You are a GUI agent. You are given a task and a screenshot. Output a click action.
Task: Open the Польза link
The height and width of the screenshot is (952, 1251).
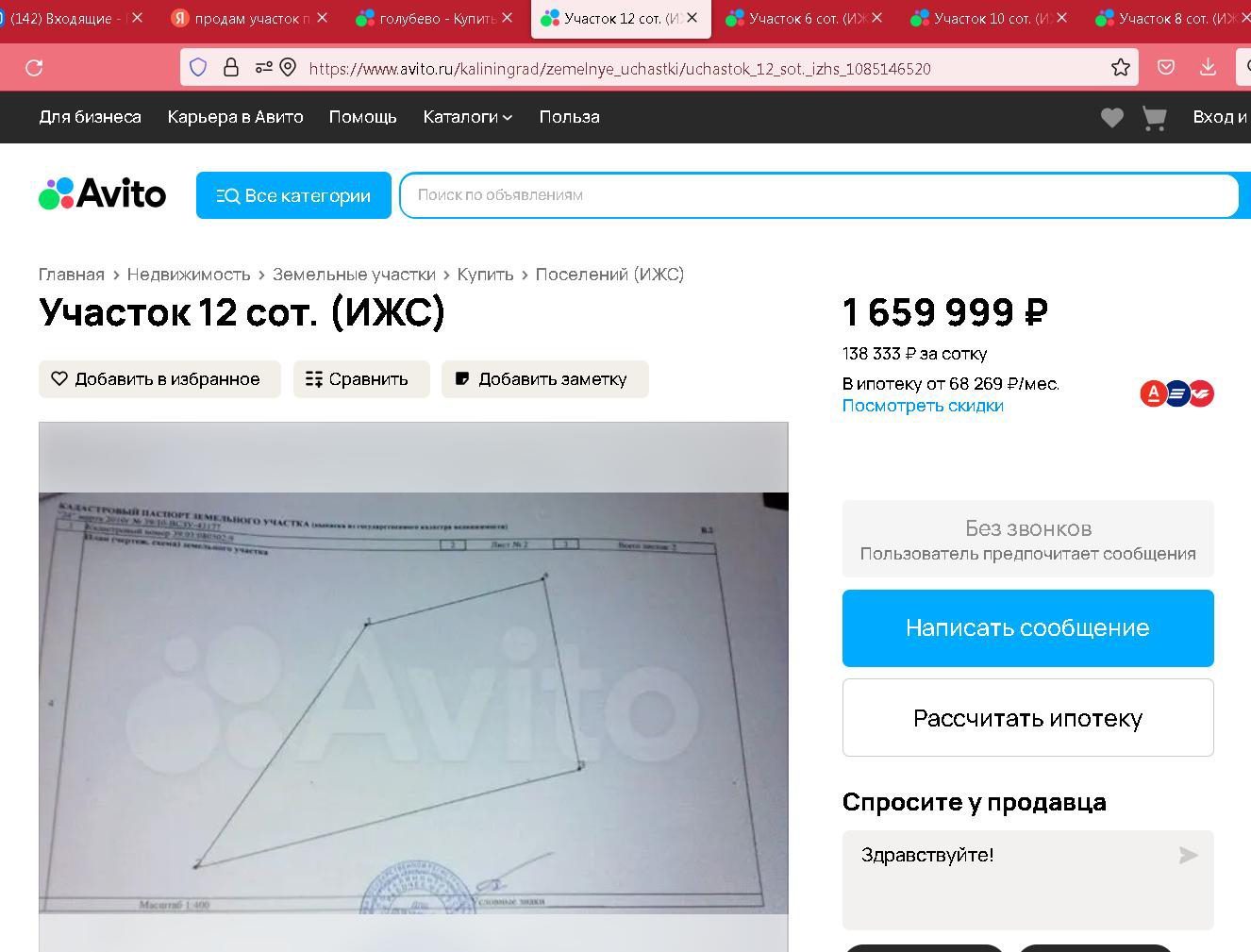pos(569,117)
